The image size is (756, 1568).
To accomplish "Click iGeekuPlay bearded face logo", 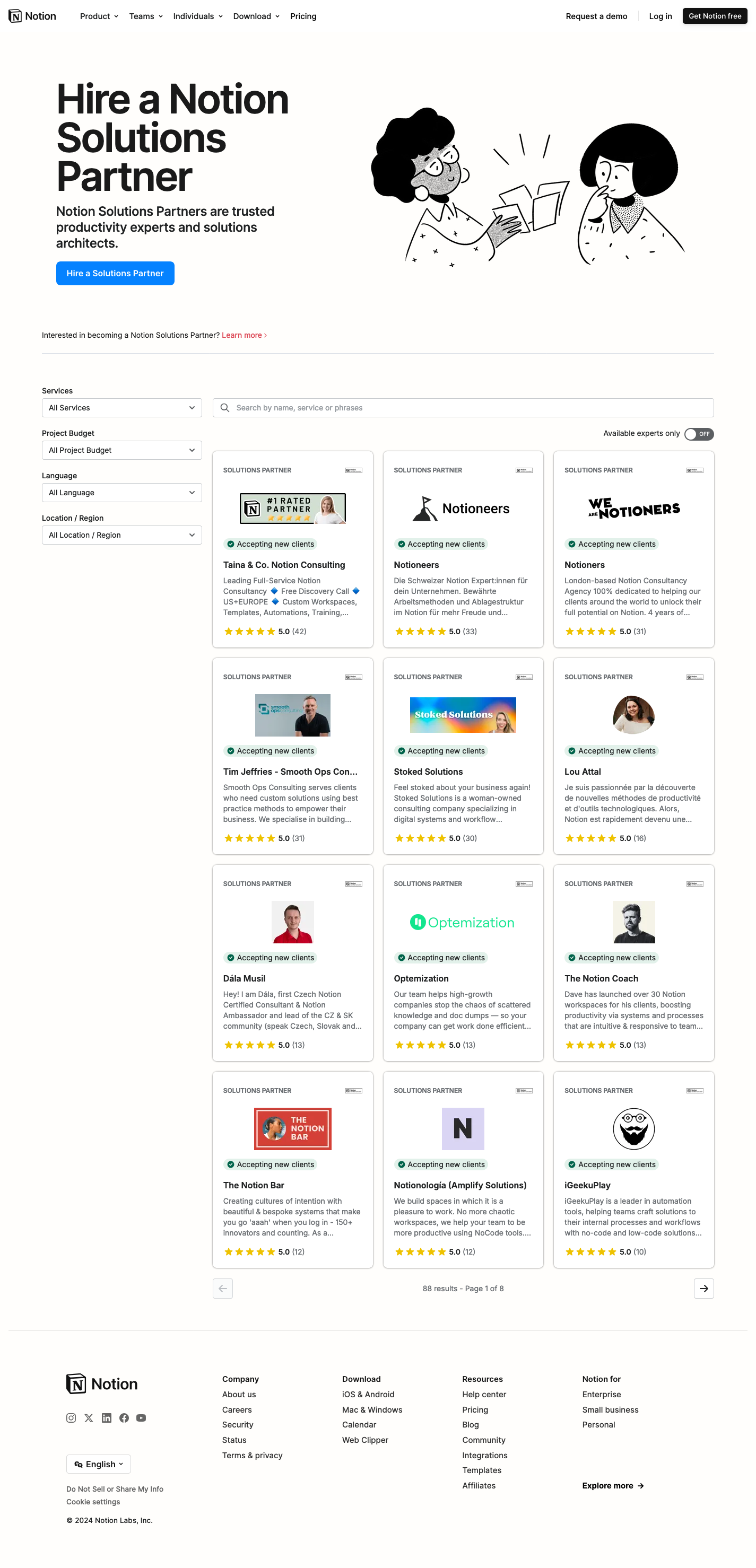I will (633, 1128).
